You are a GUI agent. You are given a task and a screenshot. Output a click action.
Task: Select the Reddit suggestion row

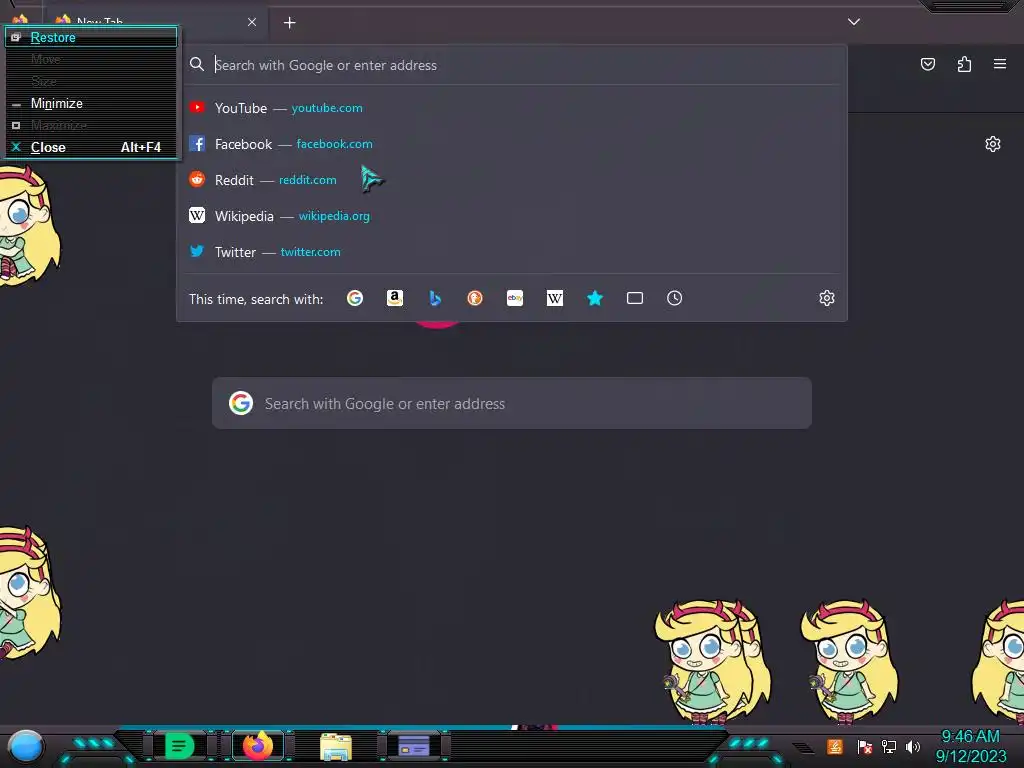coord(513,180)
